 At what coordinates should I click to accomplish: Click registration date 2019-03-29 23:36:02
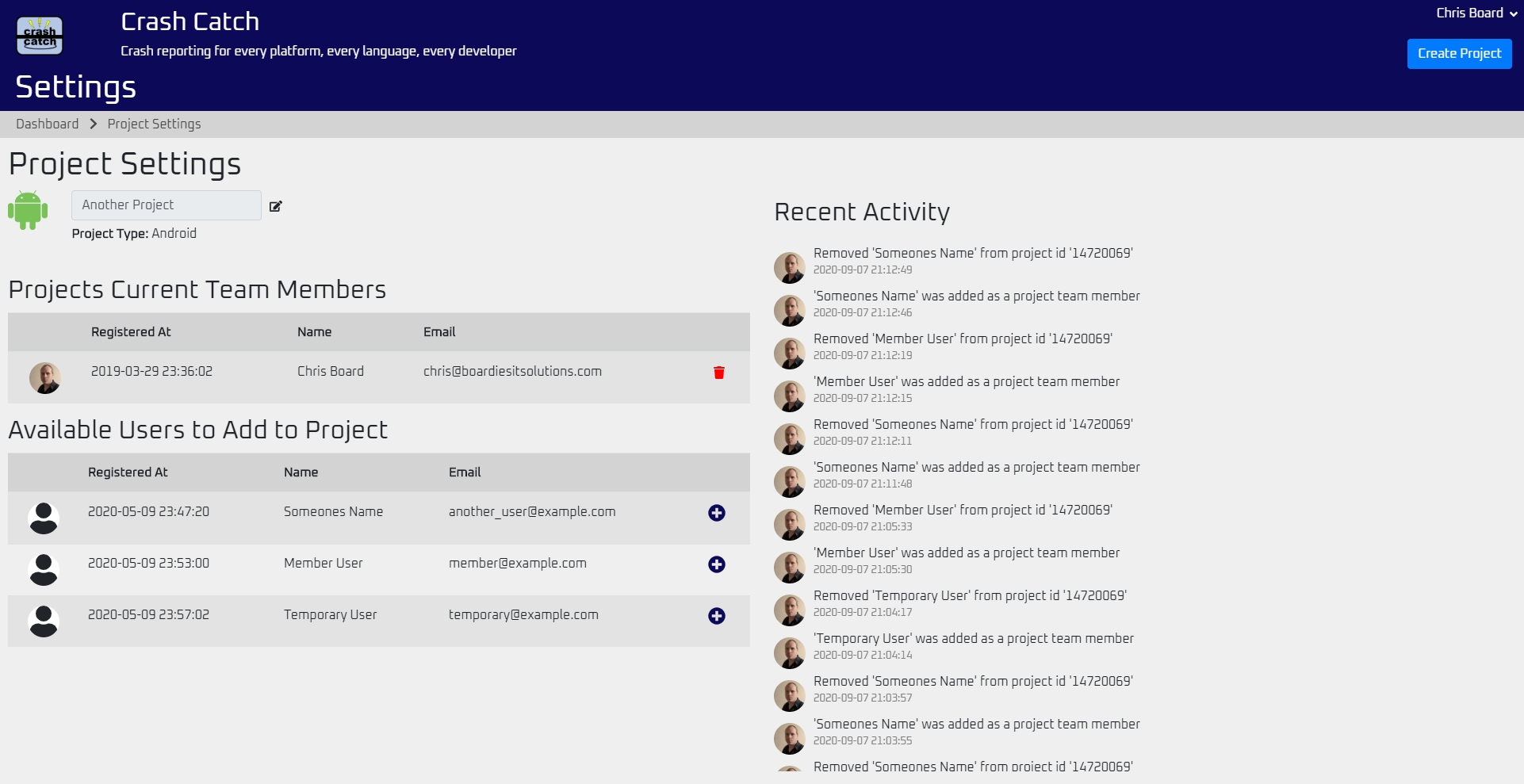(151, 371)
